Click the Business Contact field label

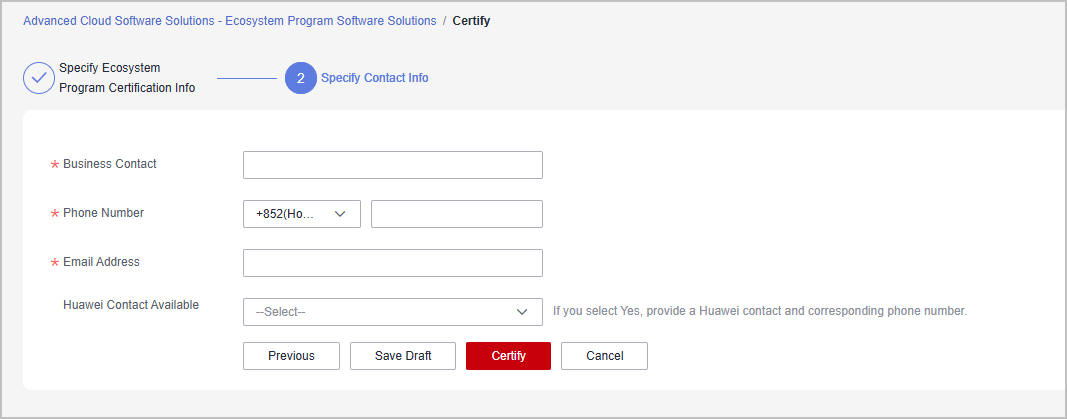pyautogui.click(x=110, y=164)
